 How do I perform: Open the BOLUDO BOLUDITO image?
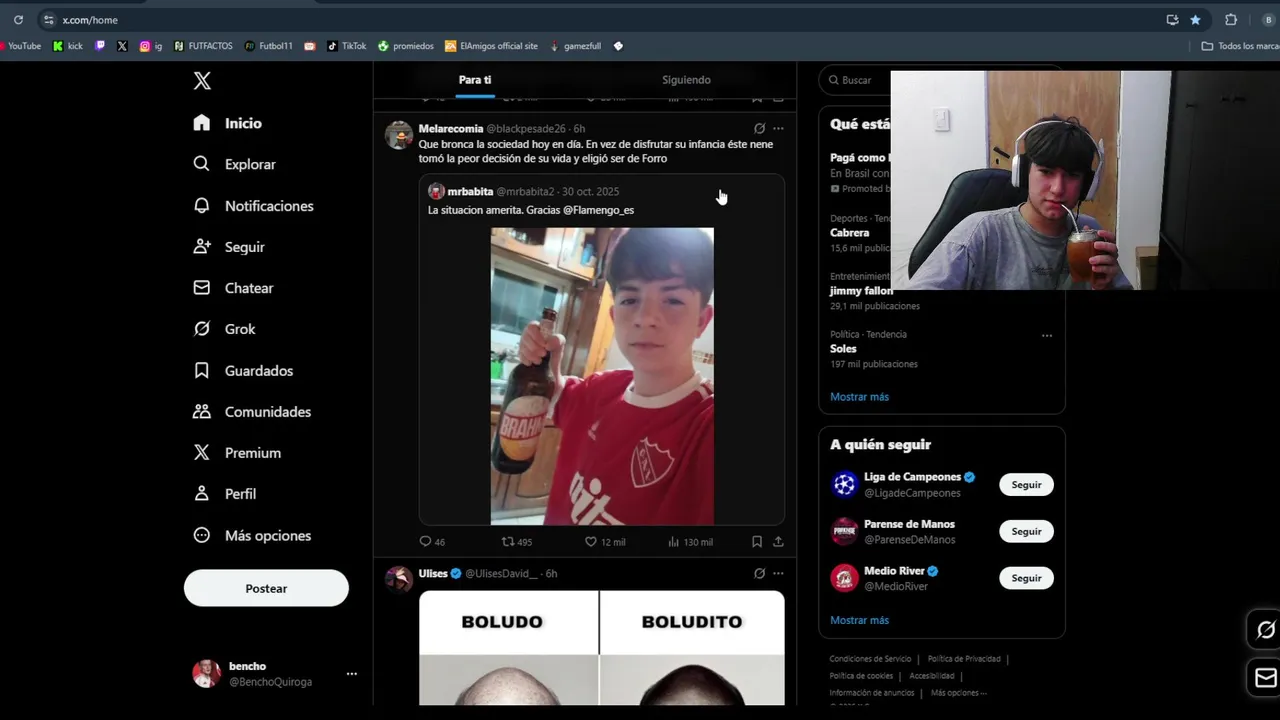tap(602, 648)
